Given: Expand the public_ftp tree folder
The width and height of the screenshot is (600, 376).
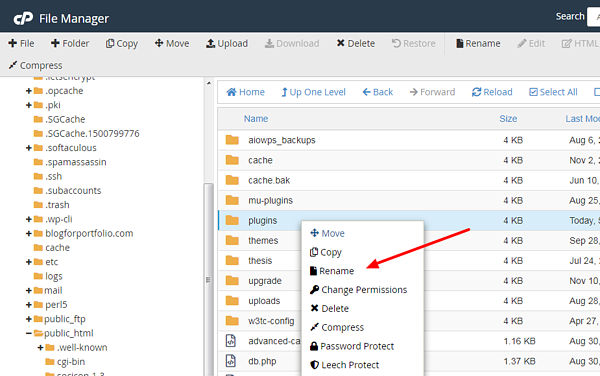Looking at the screenshot, I should click(x=29, y=319).
